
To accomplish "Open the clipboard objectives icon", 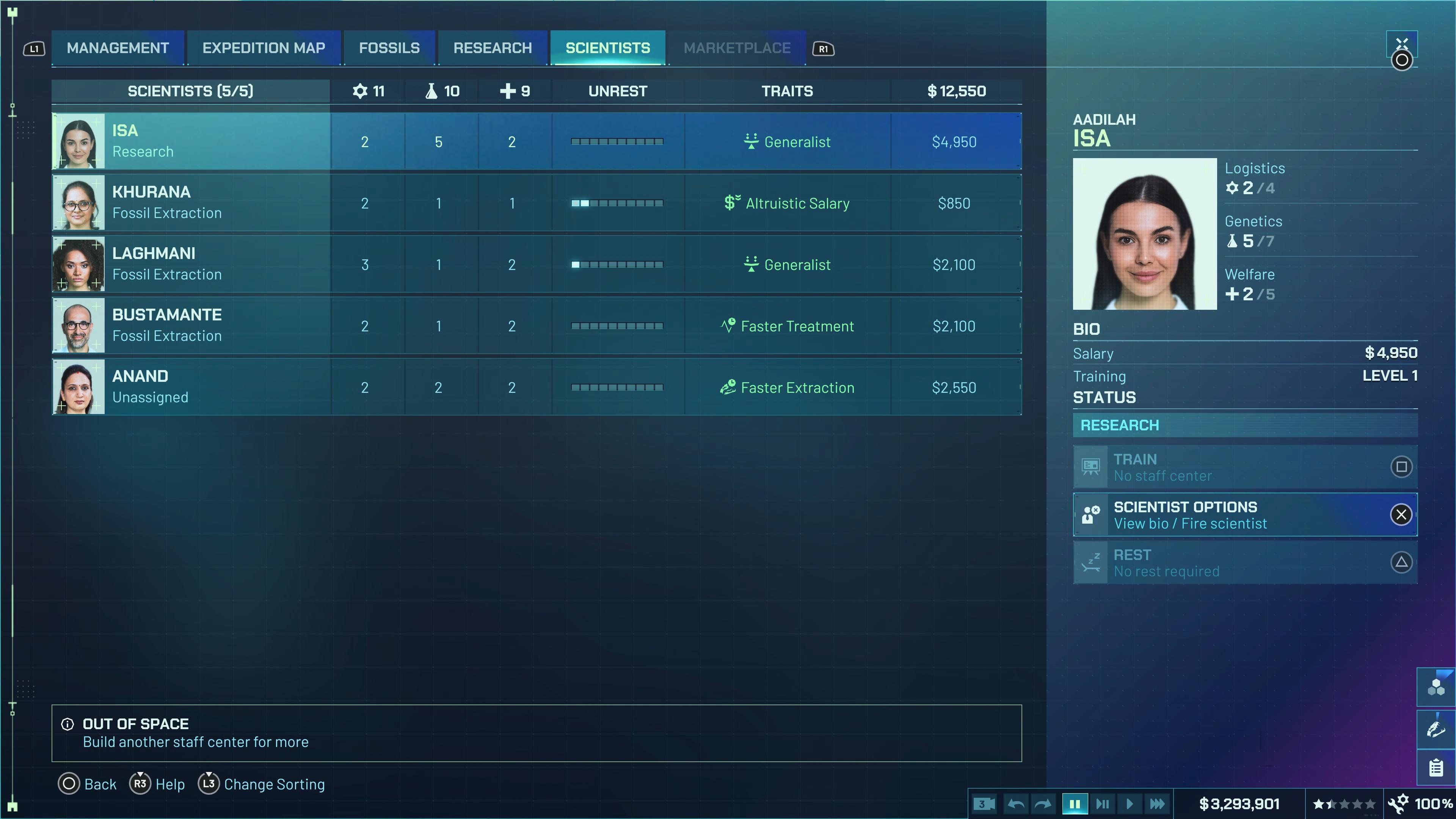I will (1436, 767).
